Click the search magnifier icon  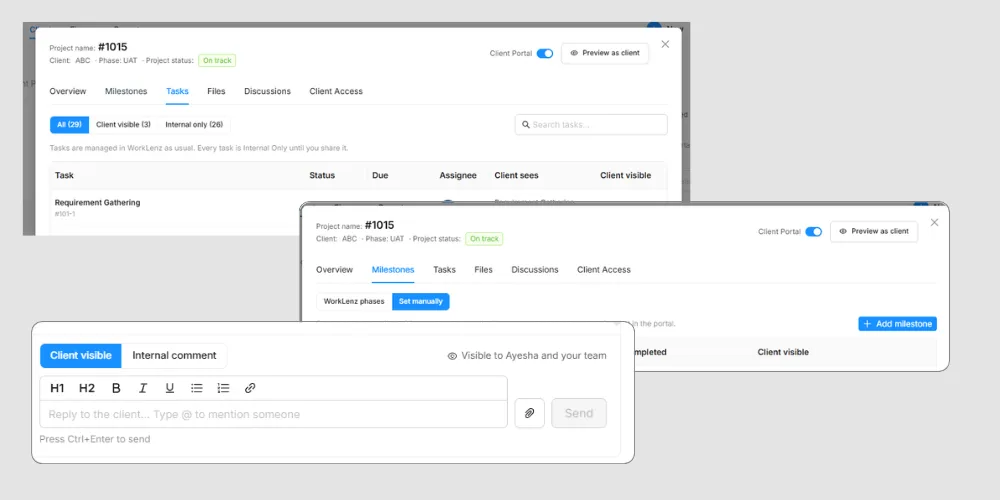(526, 124)
